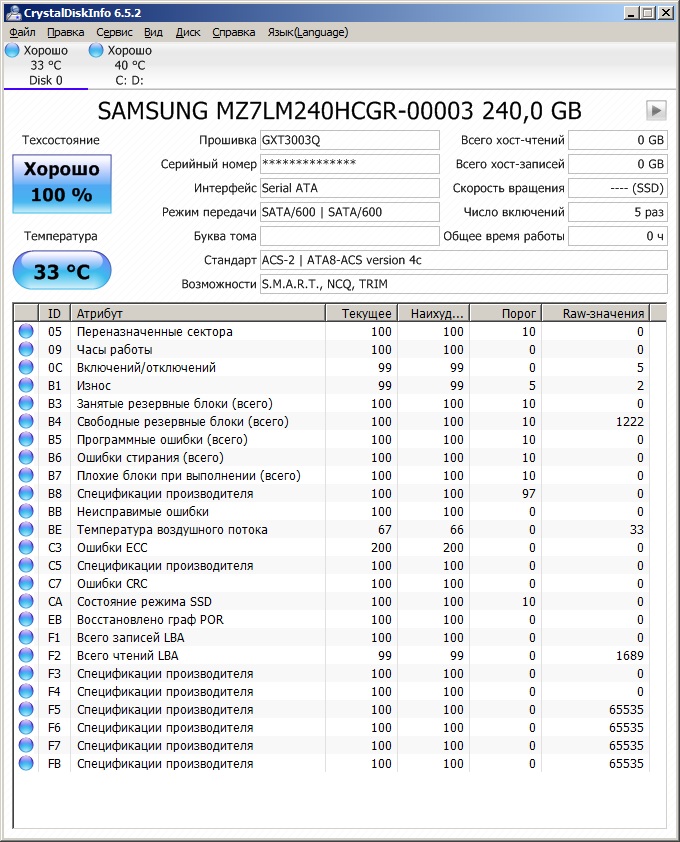
Task: Click the Интерфейс field Serial ATA
Action: click(x=350, y=188)
